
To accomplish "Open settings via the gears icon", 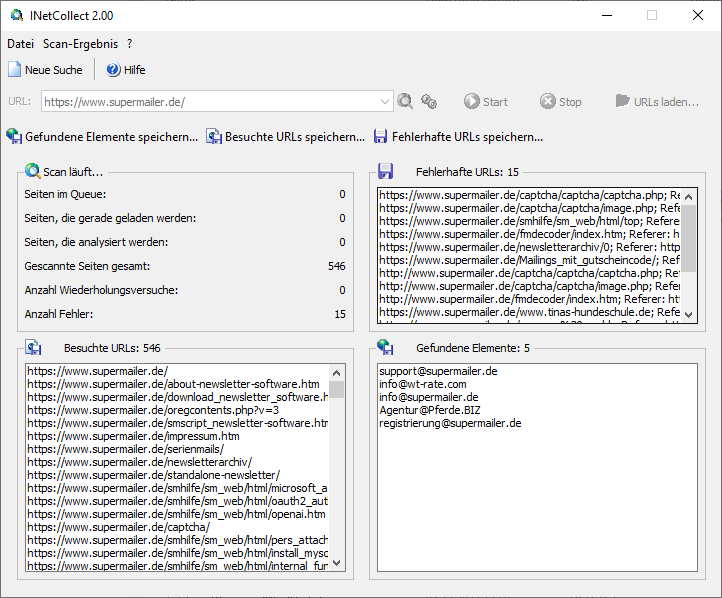I will (x=429, y=101).
